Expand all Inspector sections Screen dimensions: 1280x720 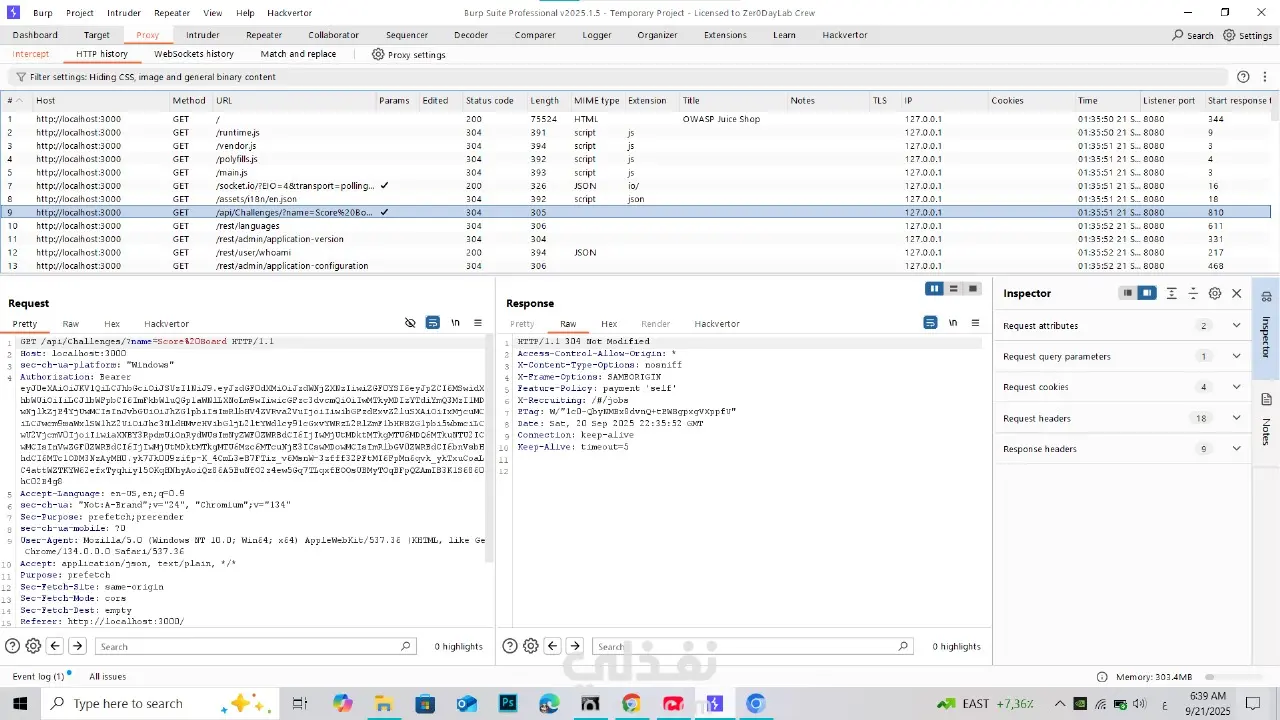[1171, 293]
